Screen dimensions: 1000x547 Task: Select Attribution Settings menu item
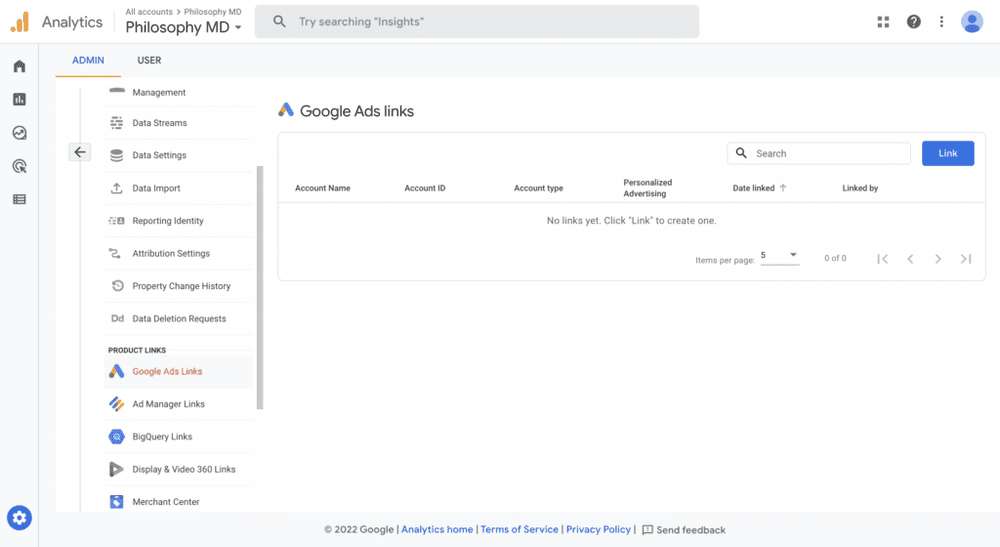coord(179,253)
